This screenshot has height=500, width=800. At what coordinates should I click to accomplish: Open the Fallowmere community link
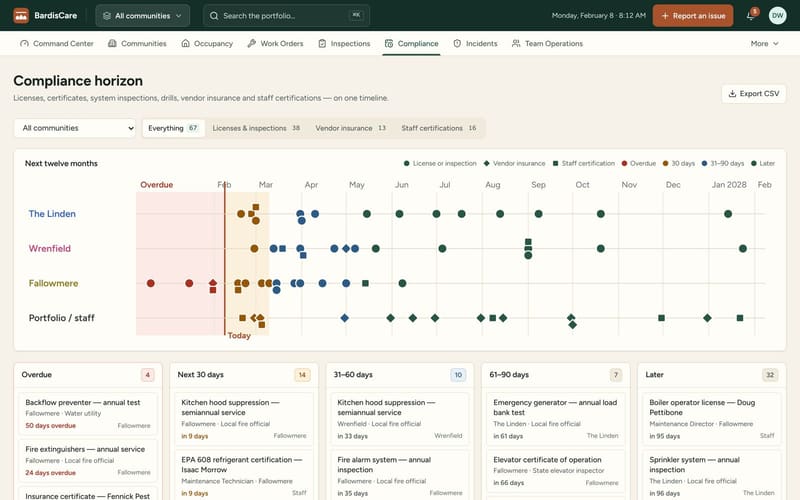click(54, 283)
